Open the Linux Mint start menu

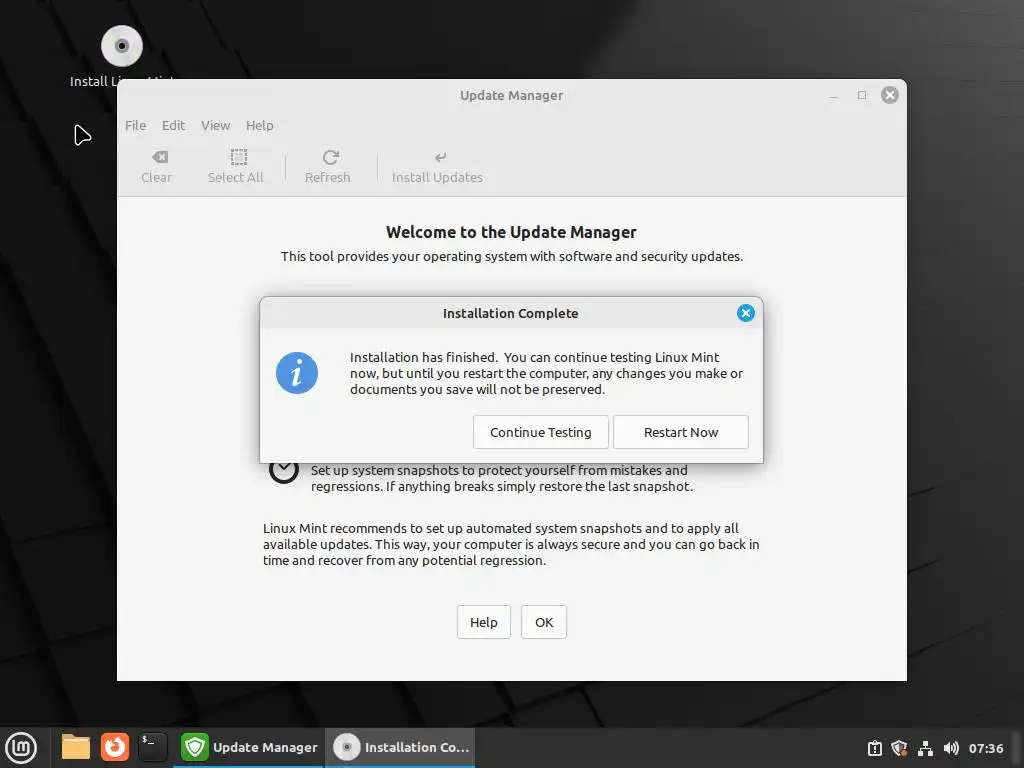coord(21,747)
